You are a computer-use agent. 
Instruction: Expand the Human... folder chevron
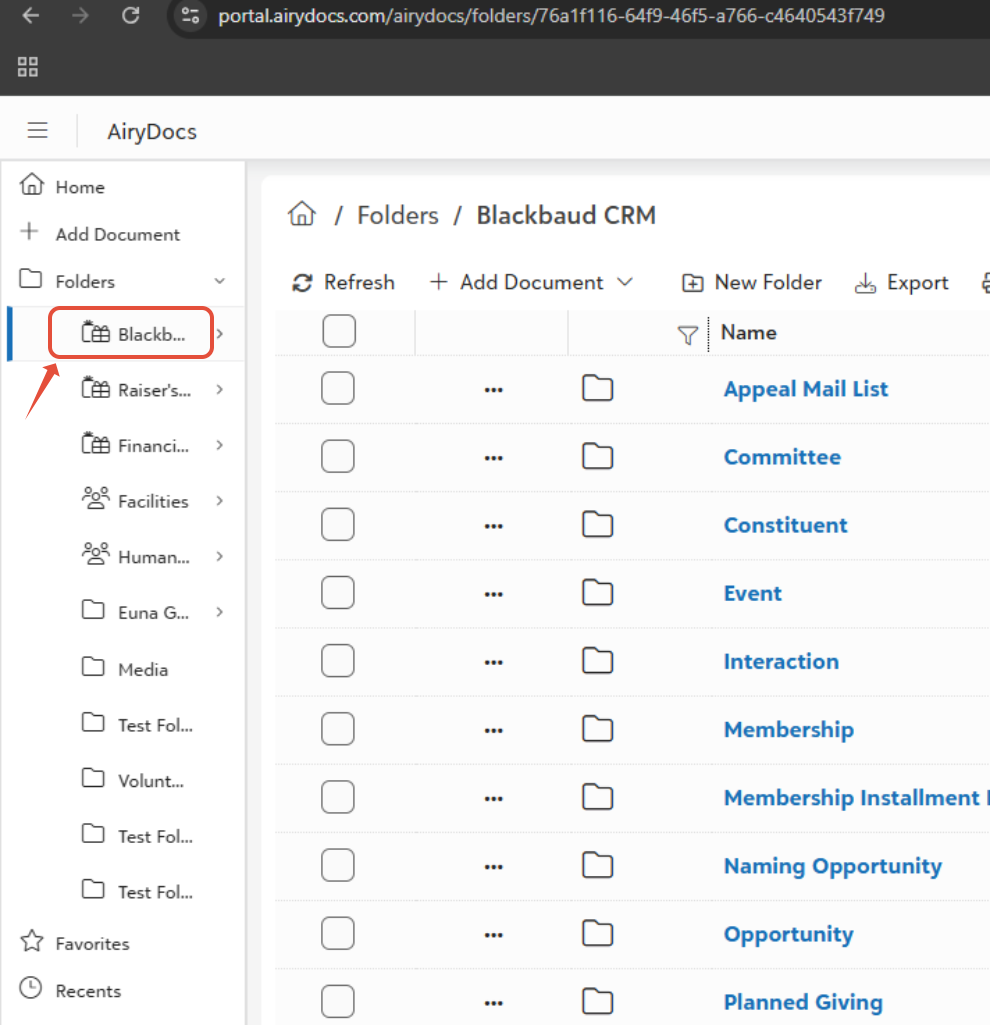click(220, 556)
